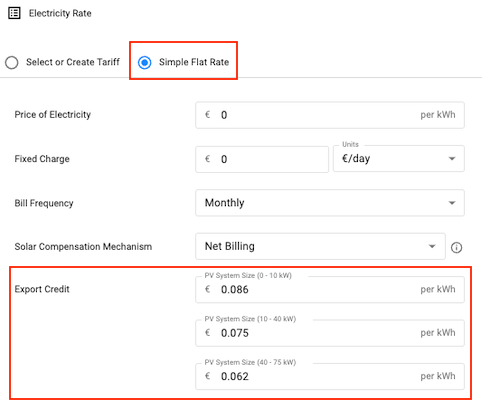This screenshot has width=482, height=405.
Task: Select the Select or Create Tariff radio button
Action: [x=12, y=62]
